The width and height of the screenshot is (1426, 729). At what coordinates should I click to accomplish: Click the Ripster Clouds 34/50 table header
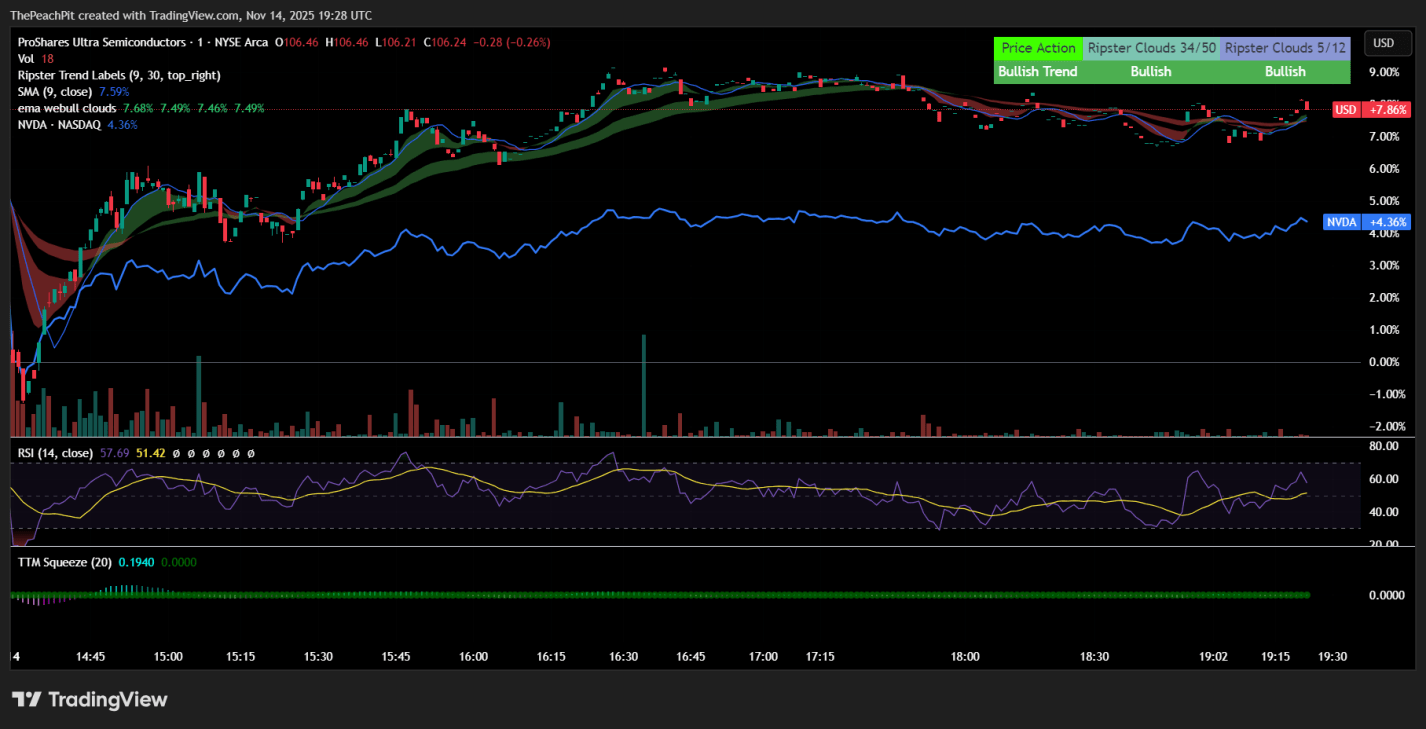[1151, 48]
